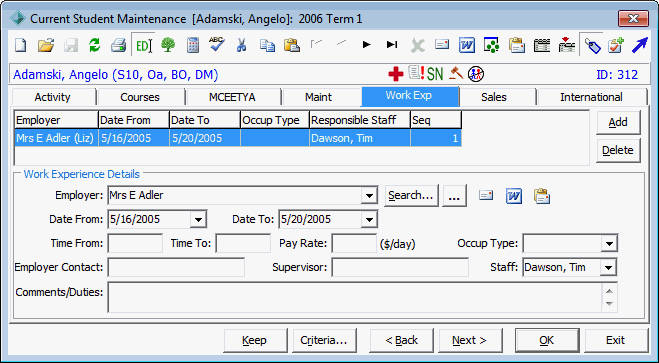Click the green refresh arrows icon
The image size is (659, 363).
point(94,45)
